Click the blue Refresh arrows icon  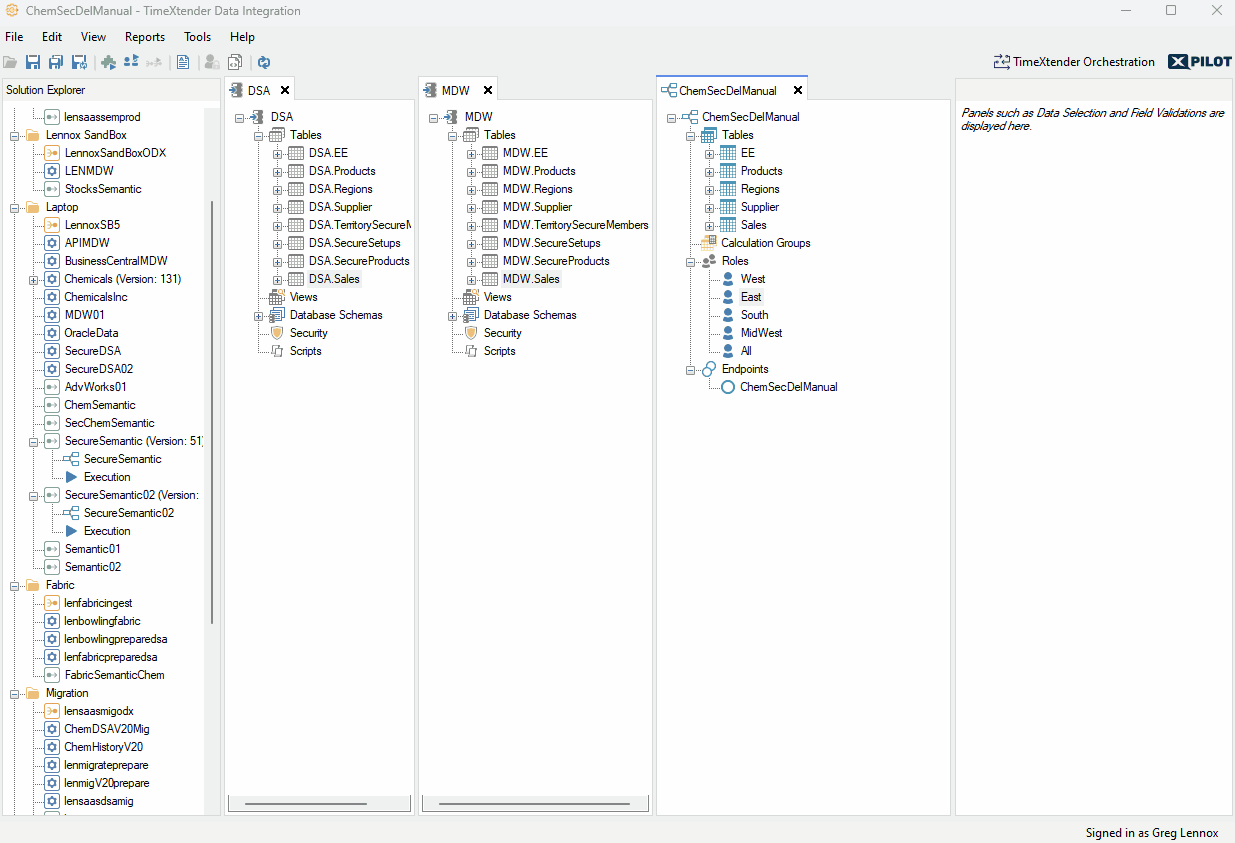[x=264, y=62]
